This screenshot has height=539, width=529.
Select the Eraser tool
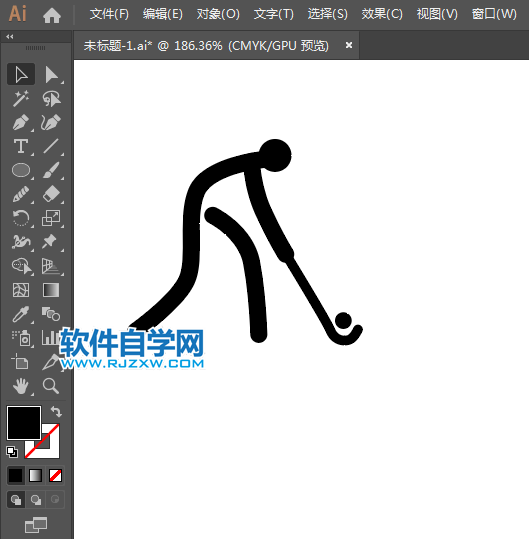coord(51,194)
